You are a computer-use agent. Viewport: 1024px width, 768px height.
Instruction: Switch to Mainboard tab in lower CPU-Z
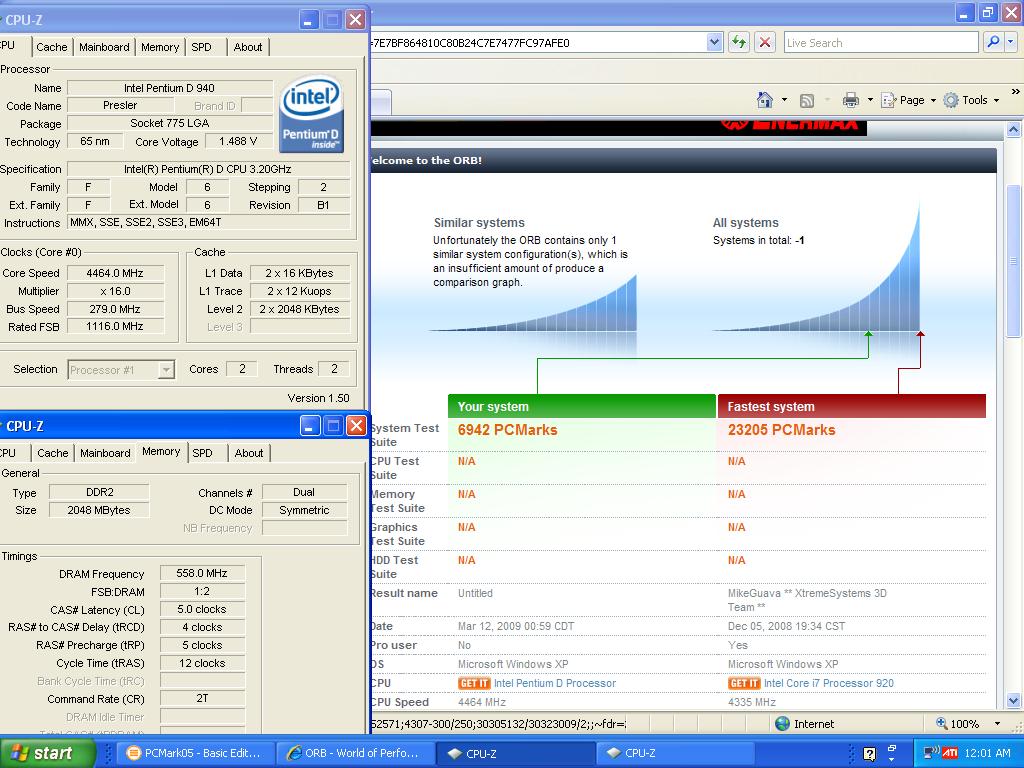pos(105,453)
